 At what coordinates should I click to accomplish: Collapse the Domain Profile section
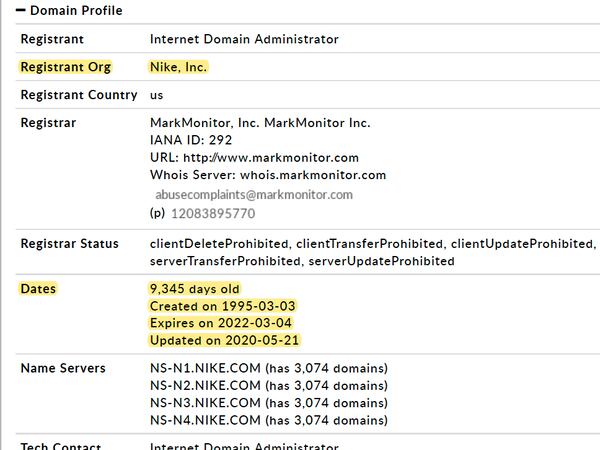pos(21,11)
